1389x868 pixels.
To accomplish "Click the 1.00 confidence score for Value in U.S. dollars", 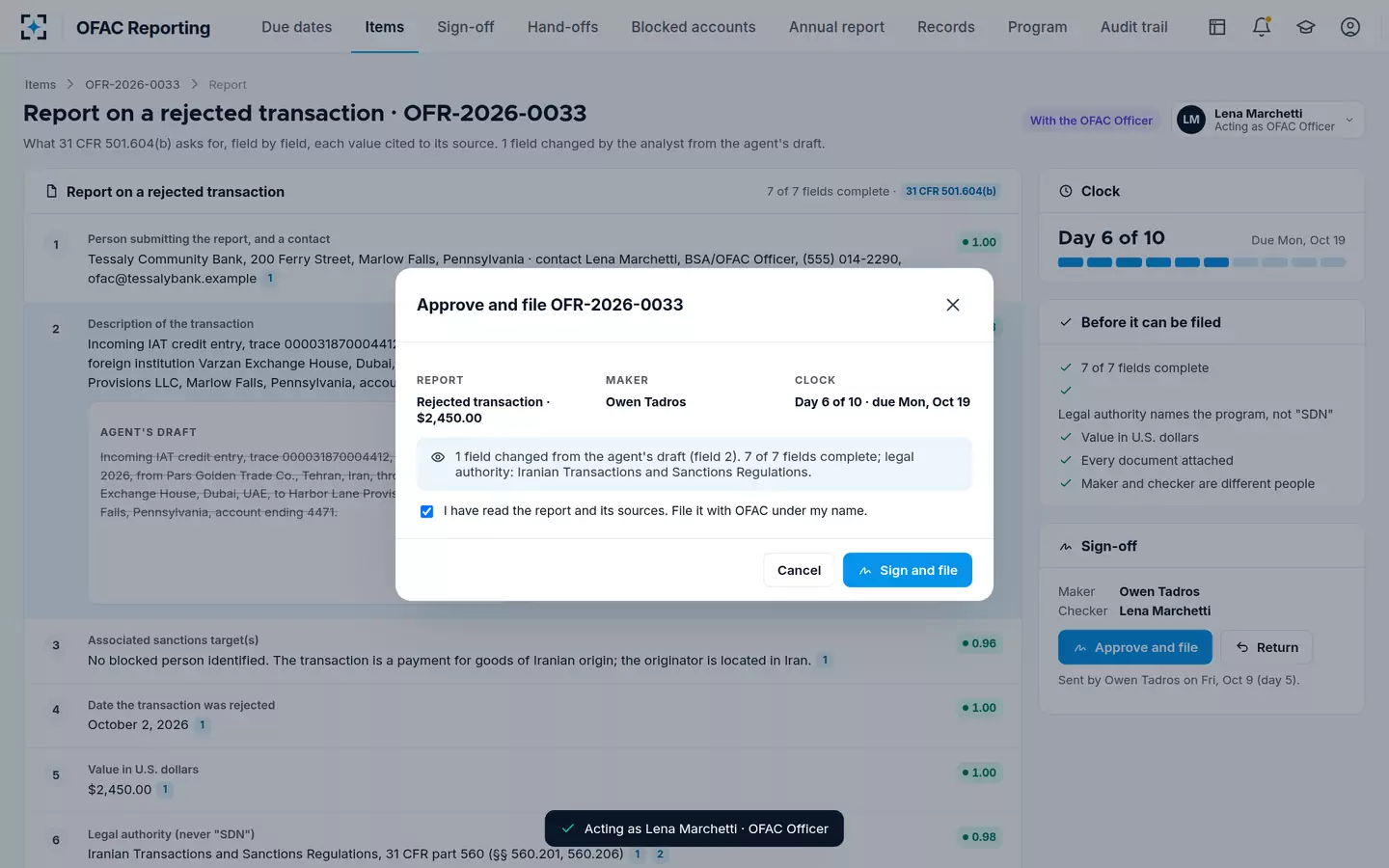I will tap(979, 773).
